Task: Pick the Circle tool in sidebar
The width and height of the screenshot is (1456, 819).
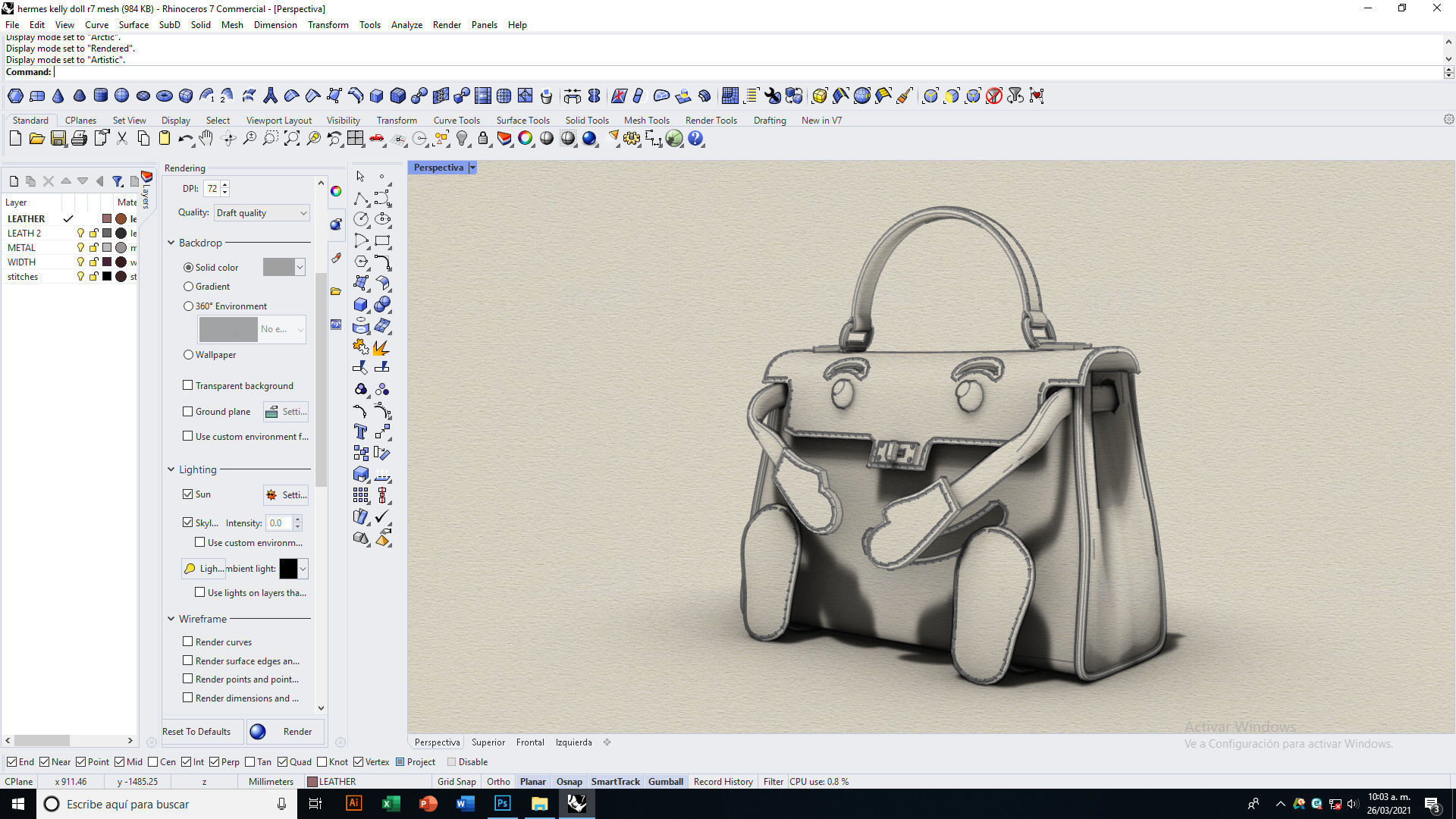Action: (x=361, y=220)
